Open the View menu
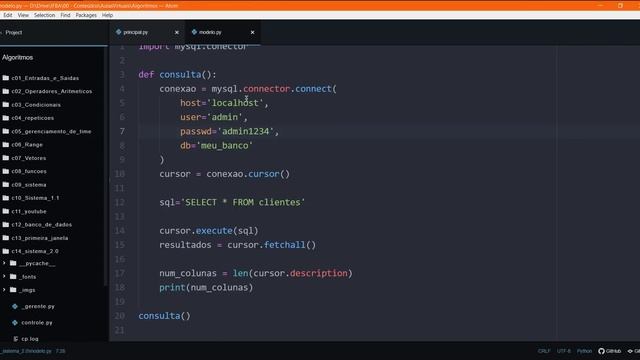Viewport: 640px width, 360px height. (x=23, y=15)
